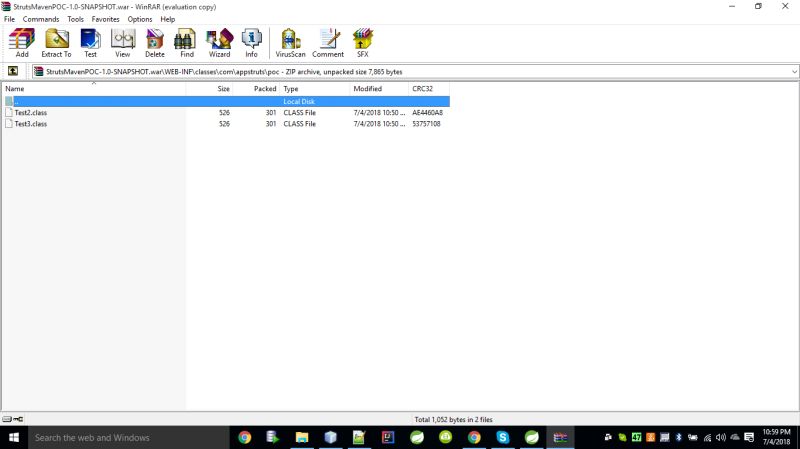Run the VirusScan toolbar icon
The height and width of the screenshot is (449, 800).
pos(290,43)
